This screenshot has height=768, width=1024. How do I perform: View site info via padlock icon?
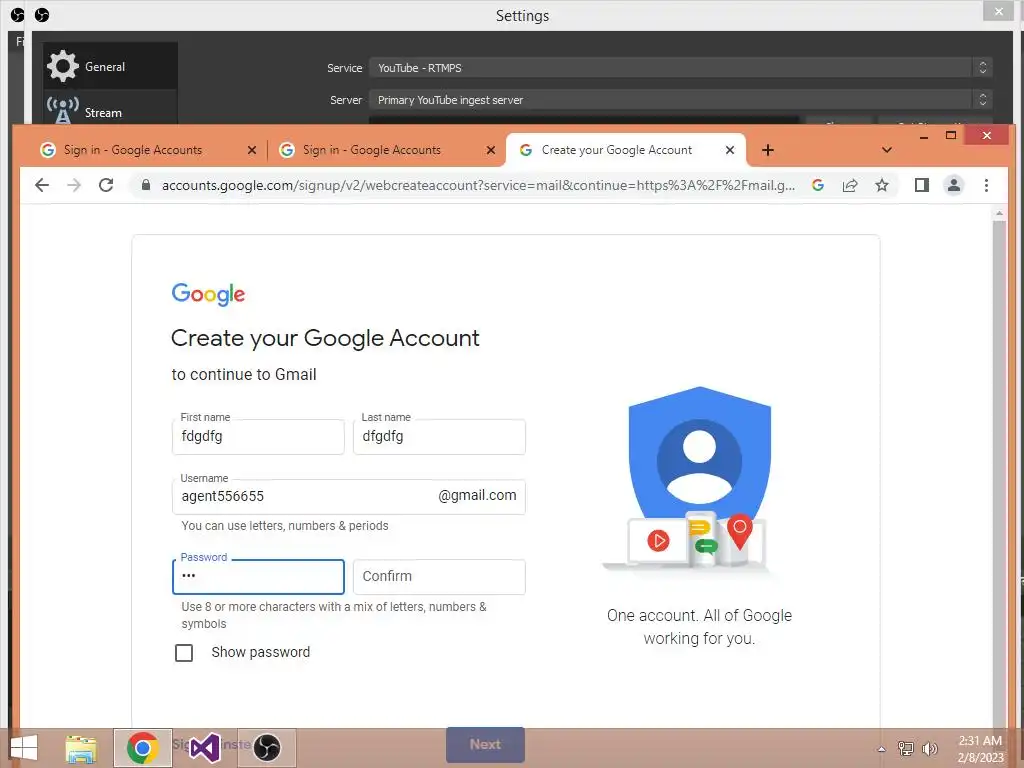coord(146,185)
